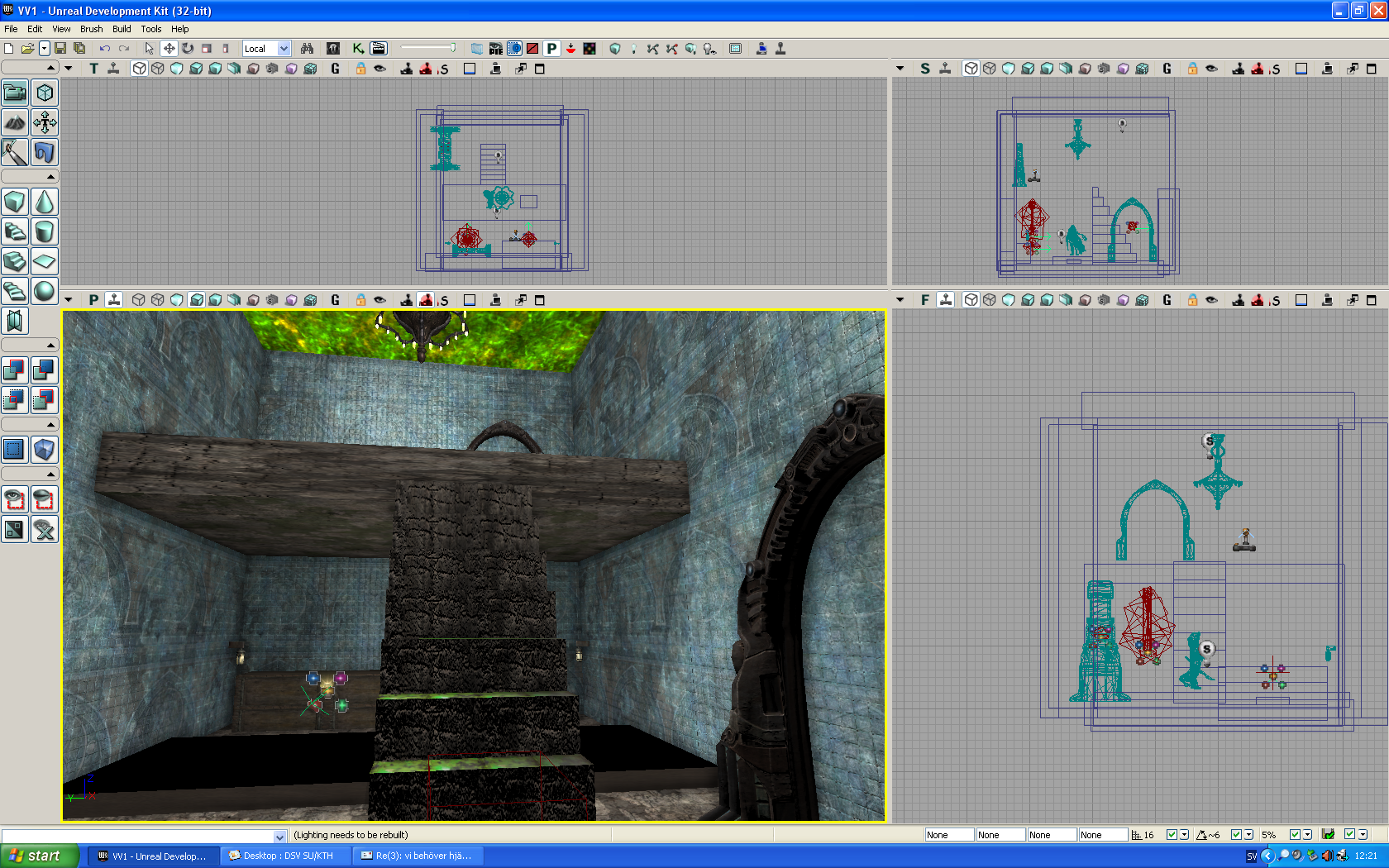This screenshot has height=868, width=1389.
Task: Open the autosave interval dropdown arrow
Action: pyautogui.click(x=1362, y=835)
